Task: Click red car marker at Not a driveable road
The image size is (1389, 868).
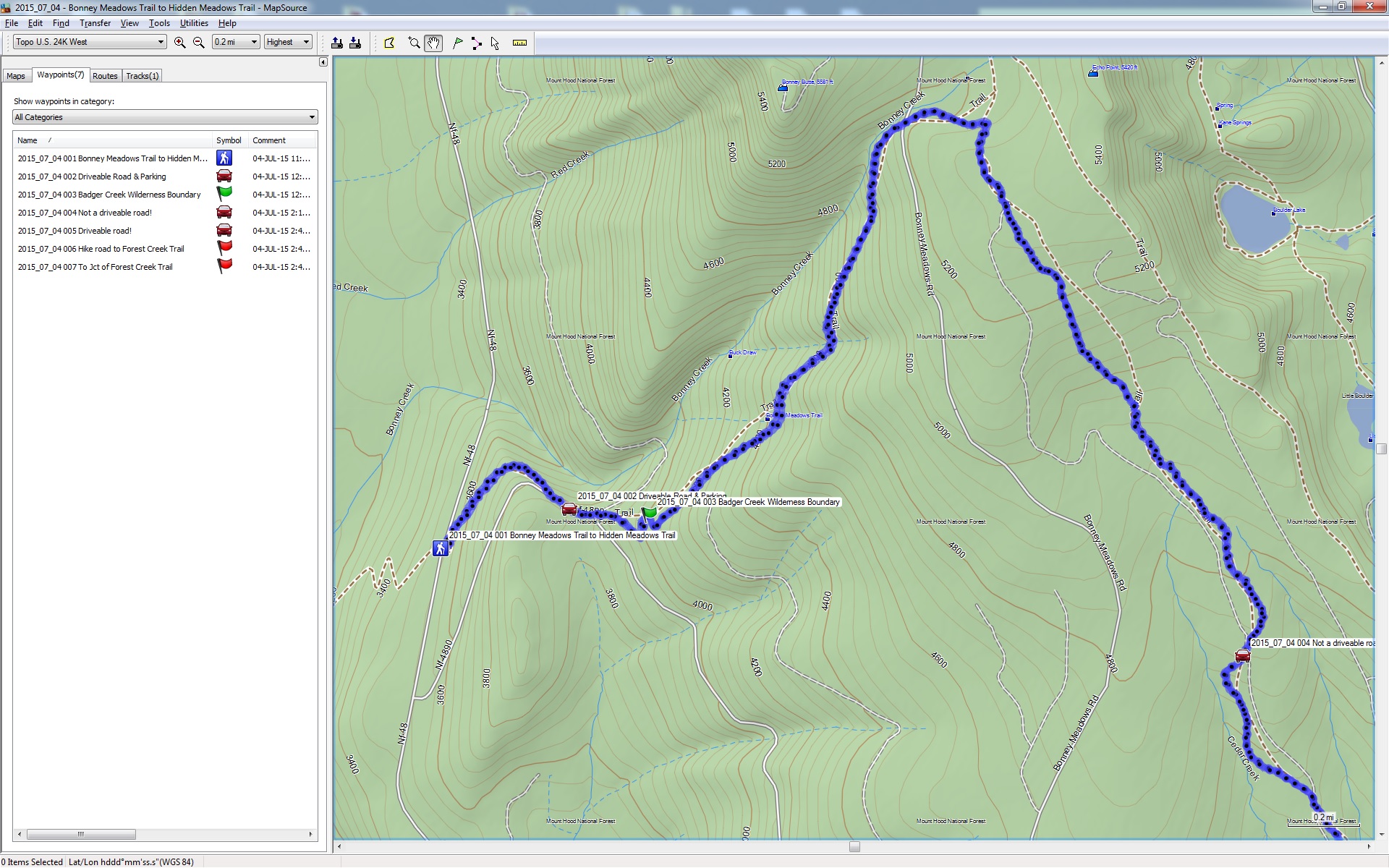Action: (x=1242, y=656)
